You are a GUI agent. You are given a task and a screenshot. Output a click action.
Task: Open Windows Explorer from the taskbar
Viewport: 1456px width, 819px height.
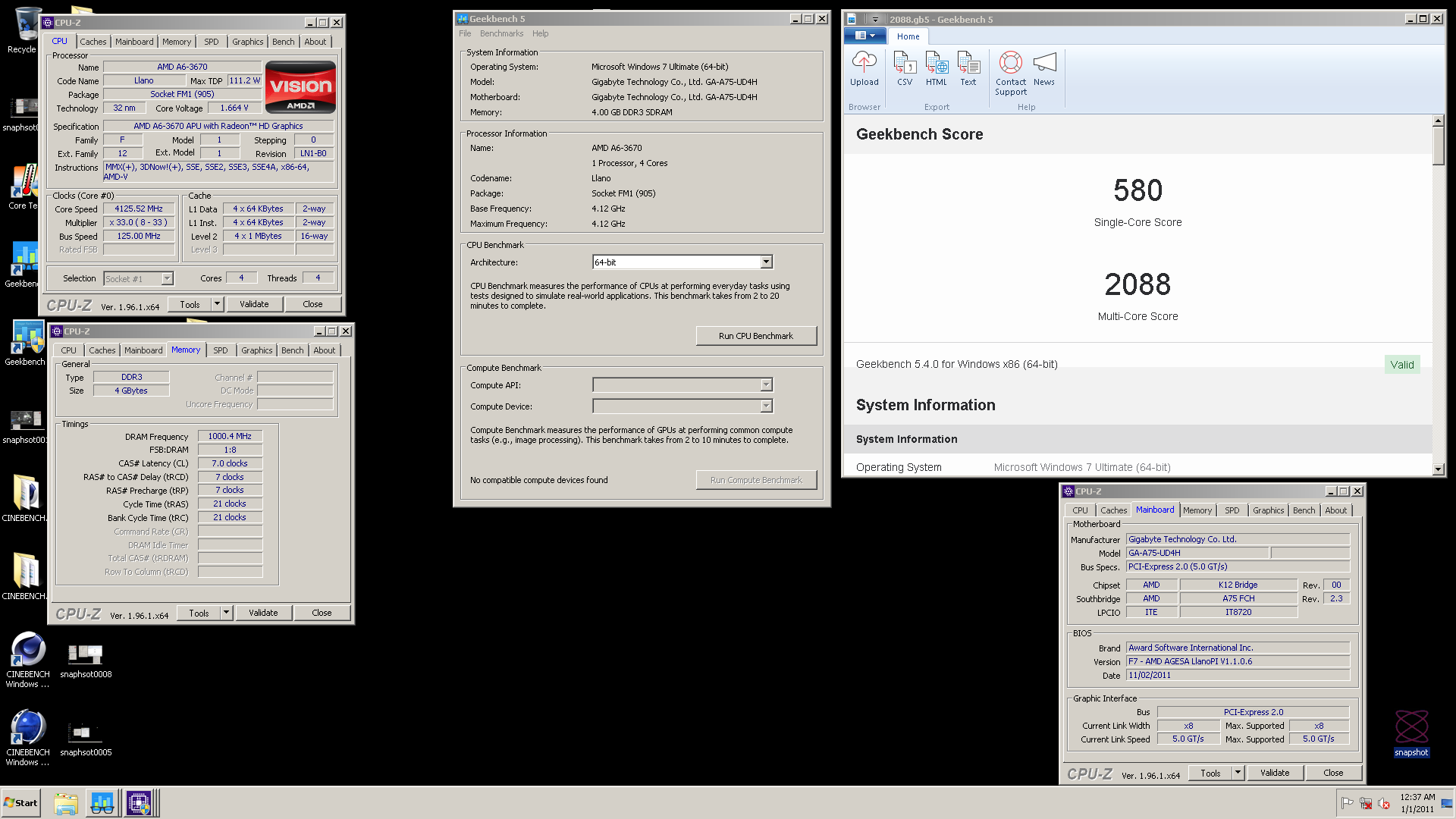[66, 803]
